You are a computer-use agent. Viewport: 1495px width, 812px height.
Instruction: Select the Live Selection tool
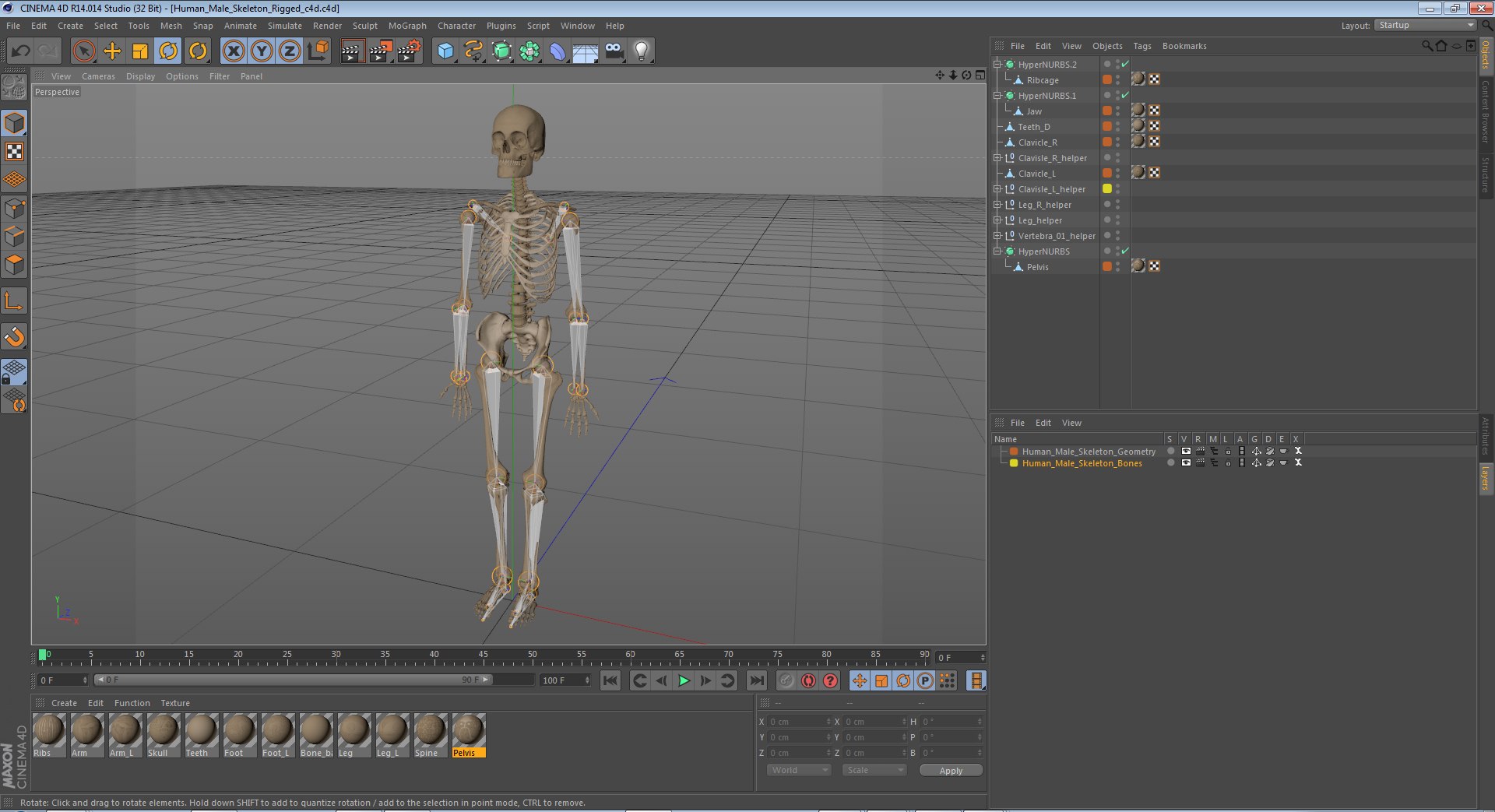[84, 51]
